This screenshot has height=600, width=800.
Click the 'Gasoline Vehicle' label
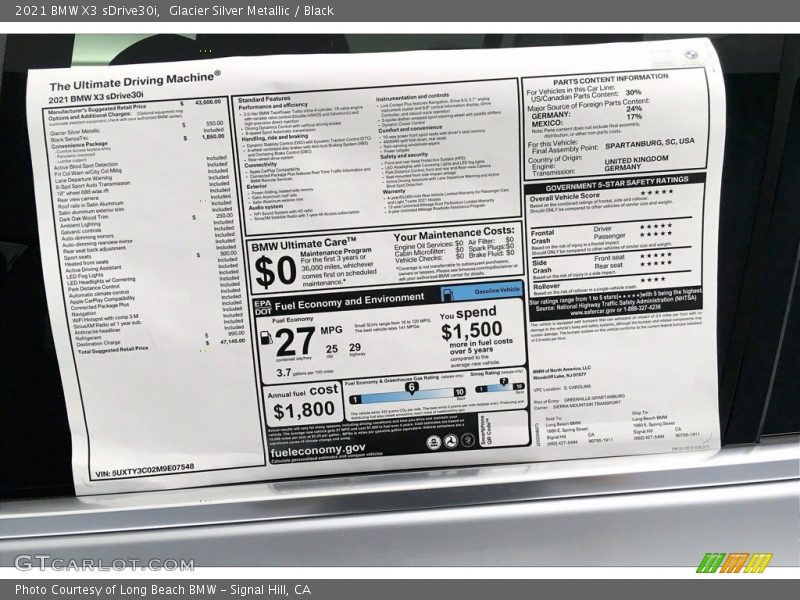[x=497, y=290]
